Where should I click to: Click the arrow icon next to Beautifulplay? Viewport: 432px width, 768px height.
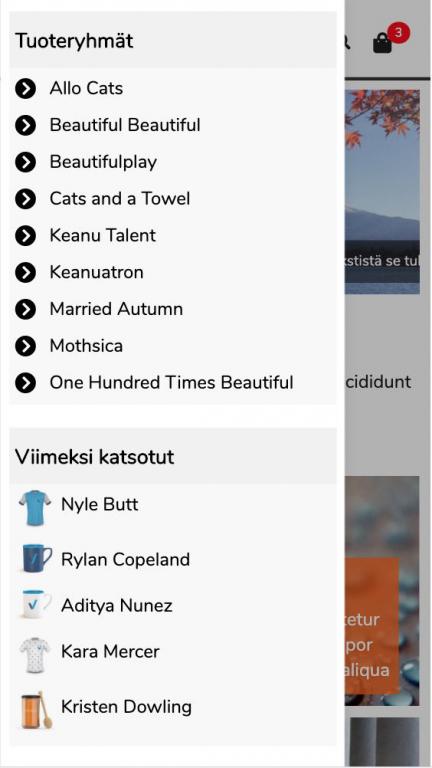[25, 162]
